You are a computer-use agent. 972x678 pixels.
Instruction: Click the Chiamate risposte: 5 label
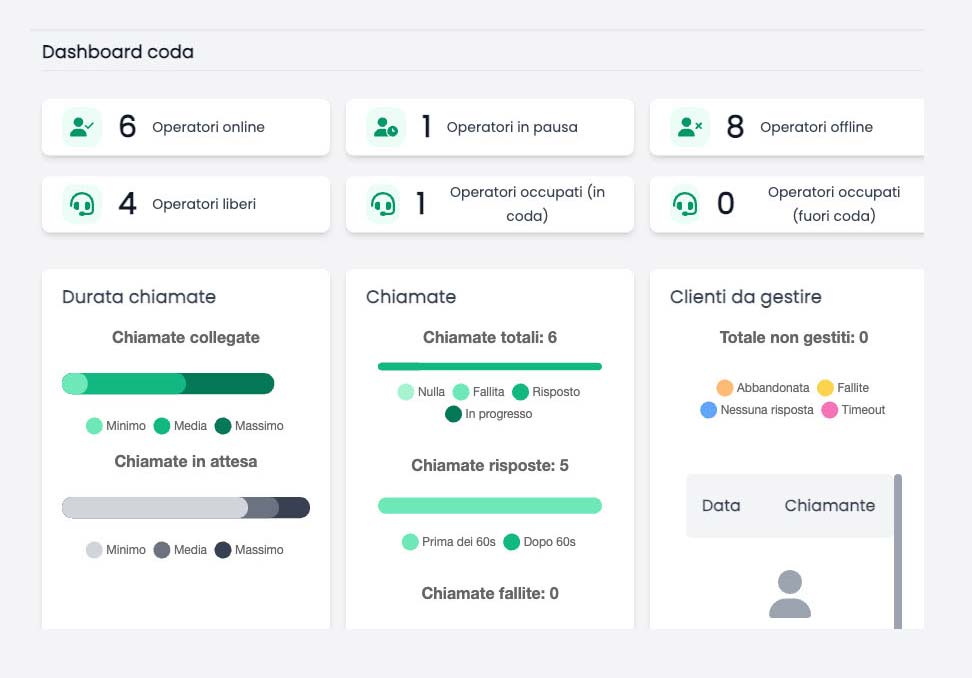(490, 465)
